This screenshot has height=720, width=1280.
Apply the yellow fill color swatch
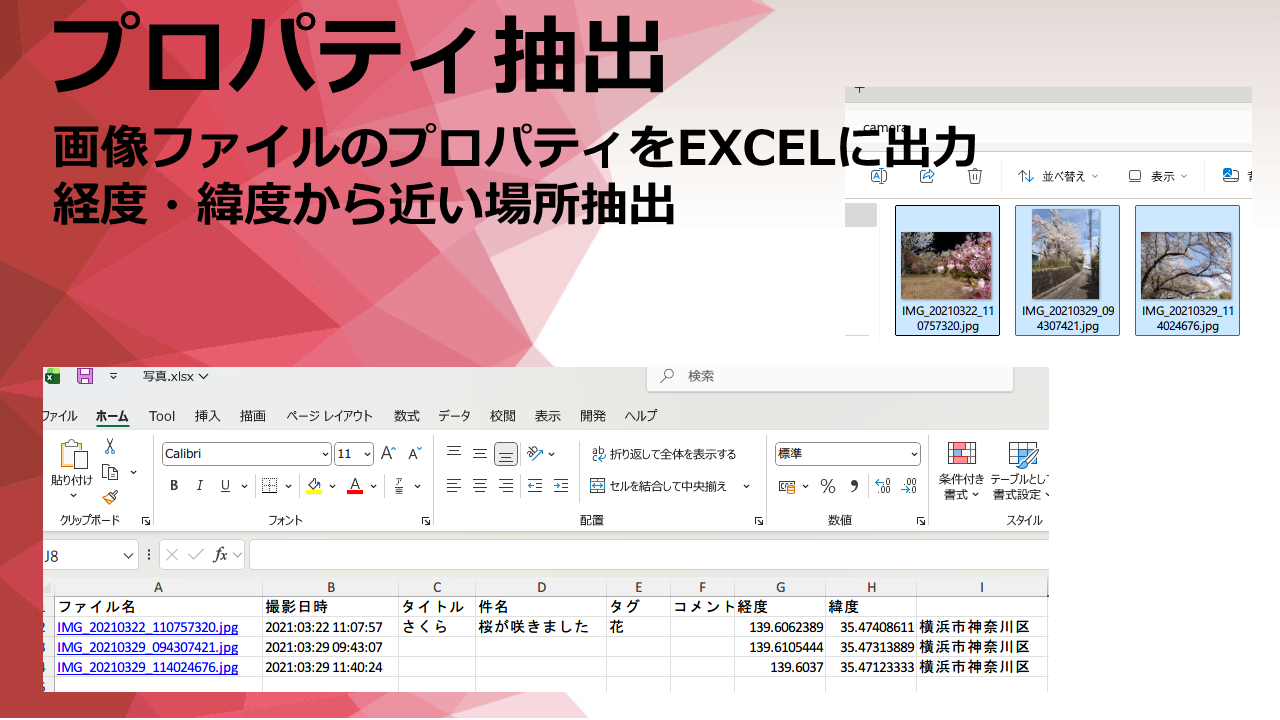pos(314,486)
